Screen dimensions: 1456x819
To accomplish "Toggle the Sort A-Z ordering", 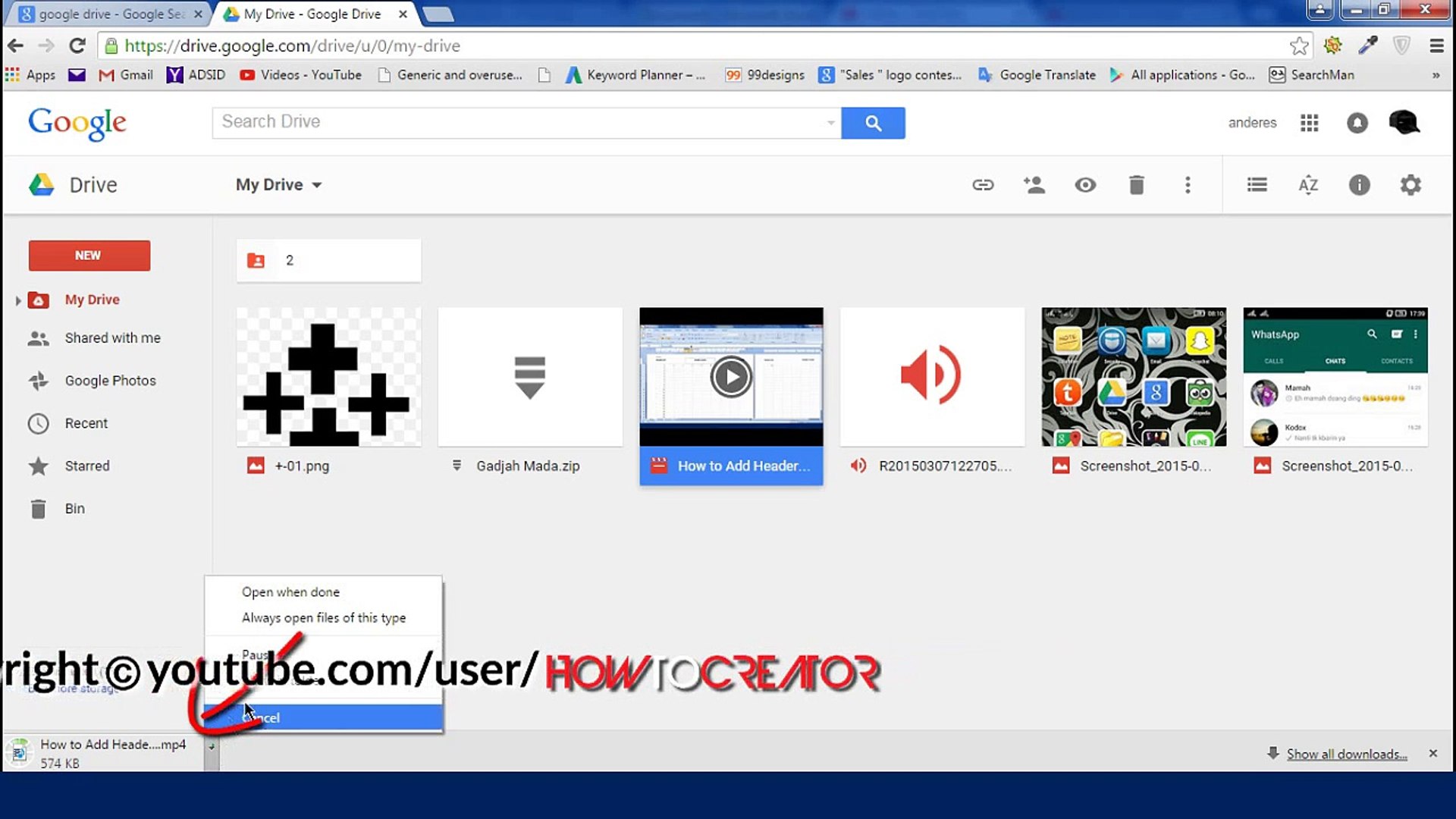I will [1307, 184].
